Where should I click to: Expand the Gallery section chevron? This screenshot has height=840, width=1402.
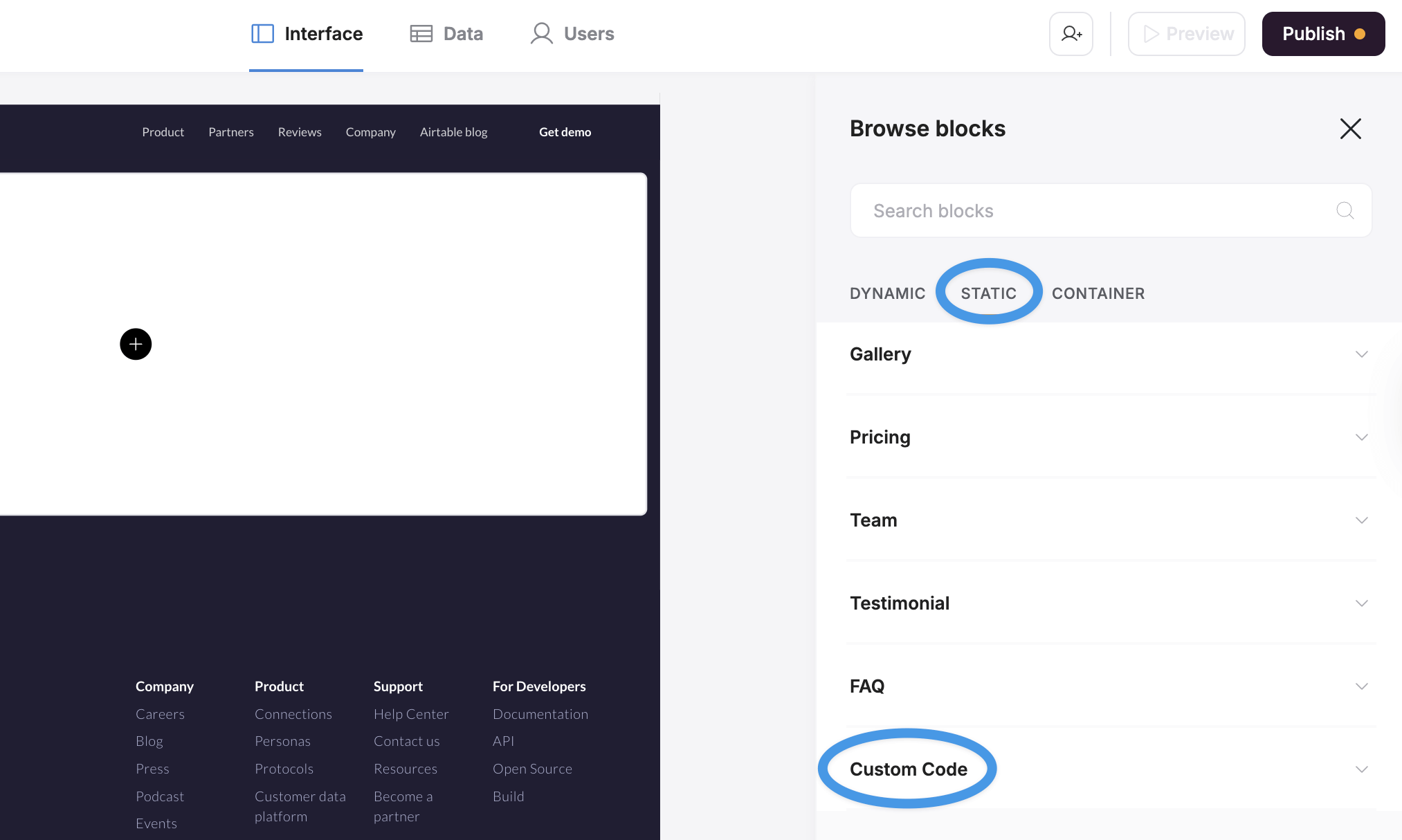[x=1361, y=354]
